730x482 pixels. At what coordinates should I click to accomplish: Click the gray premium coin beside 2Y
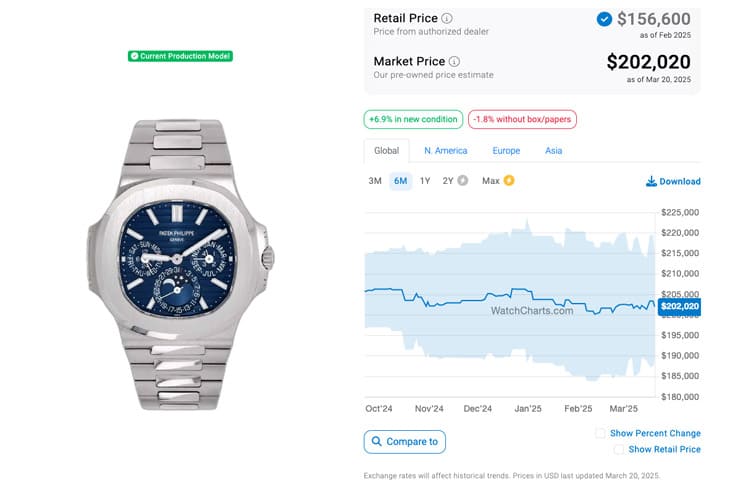click(462, 181)
